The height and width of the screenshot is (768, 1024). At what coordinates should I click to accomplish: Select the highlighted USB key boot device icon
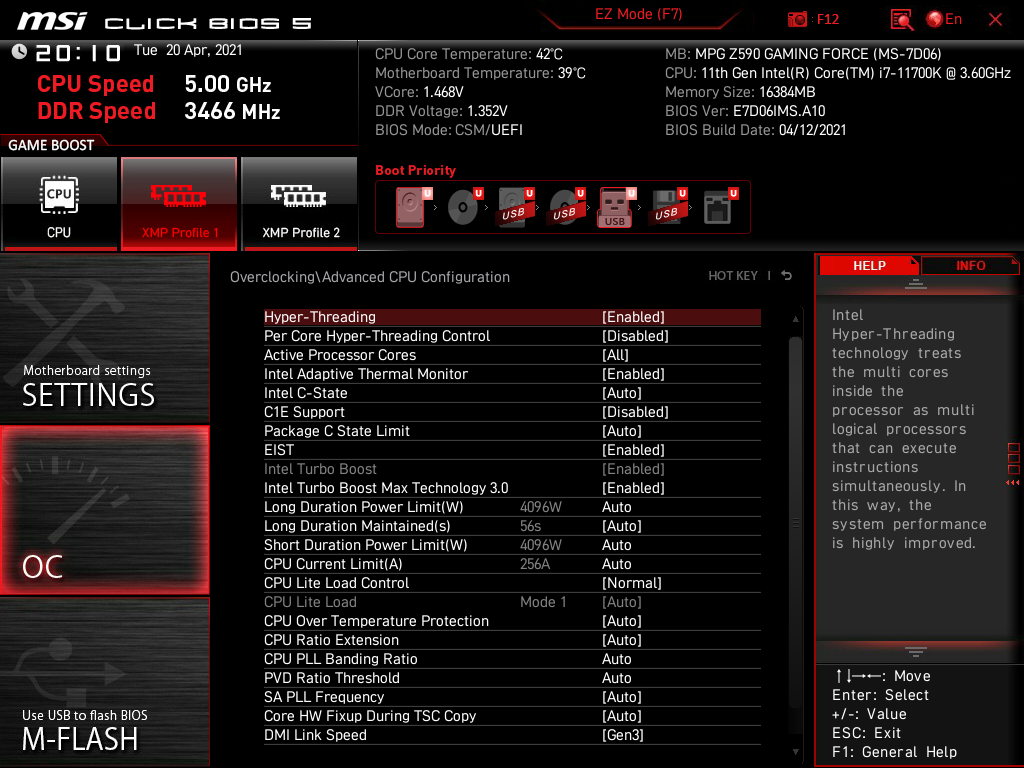click(616, 207)
